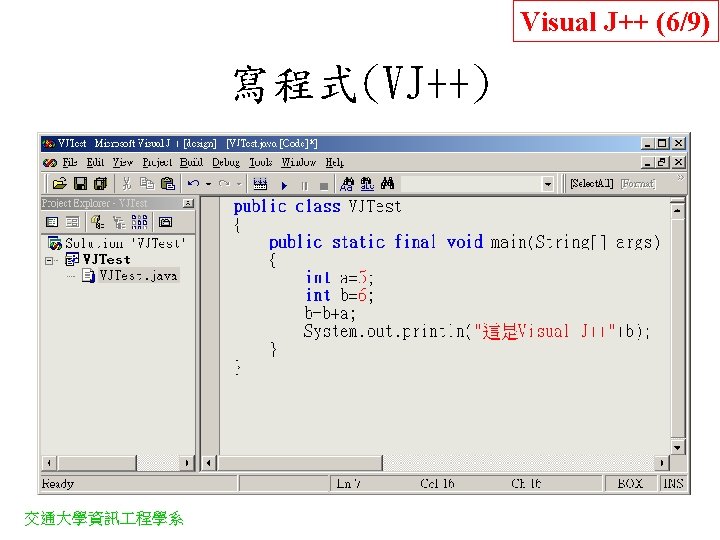The image size is (720, 540).
Task: Open the Redo history dropdown arrow
Action: (x=239, y=184)
